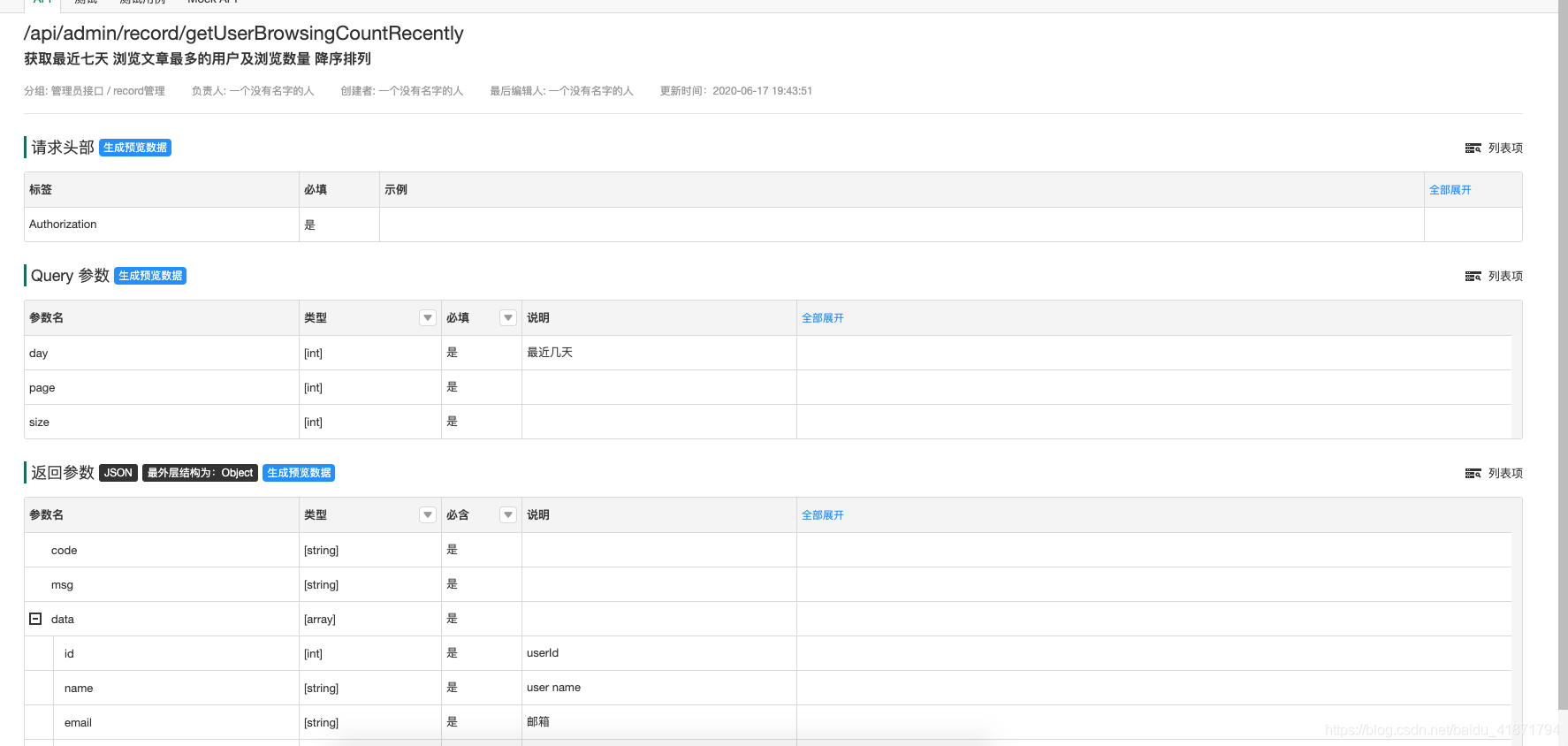Image resolution: width=1568 pixels, height=746 pixels.
Task: Click the 更新时间 2020-06-17 19:43:51 text
Action: (736, 91)
